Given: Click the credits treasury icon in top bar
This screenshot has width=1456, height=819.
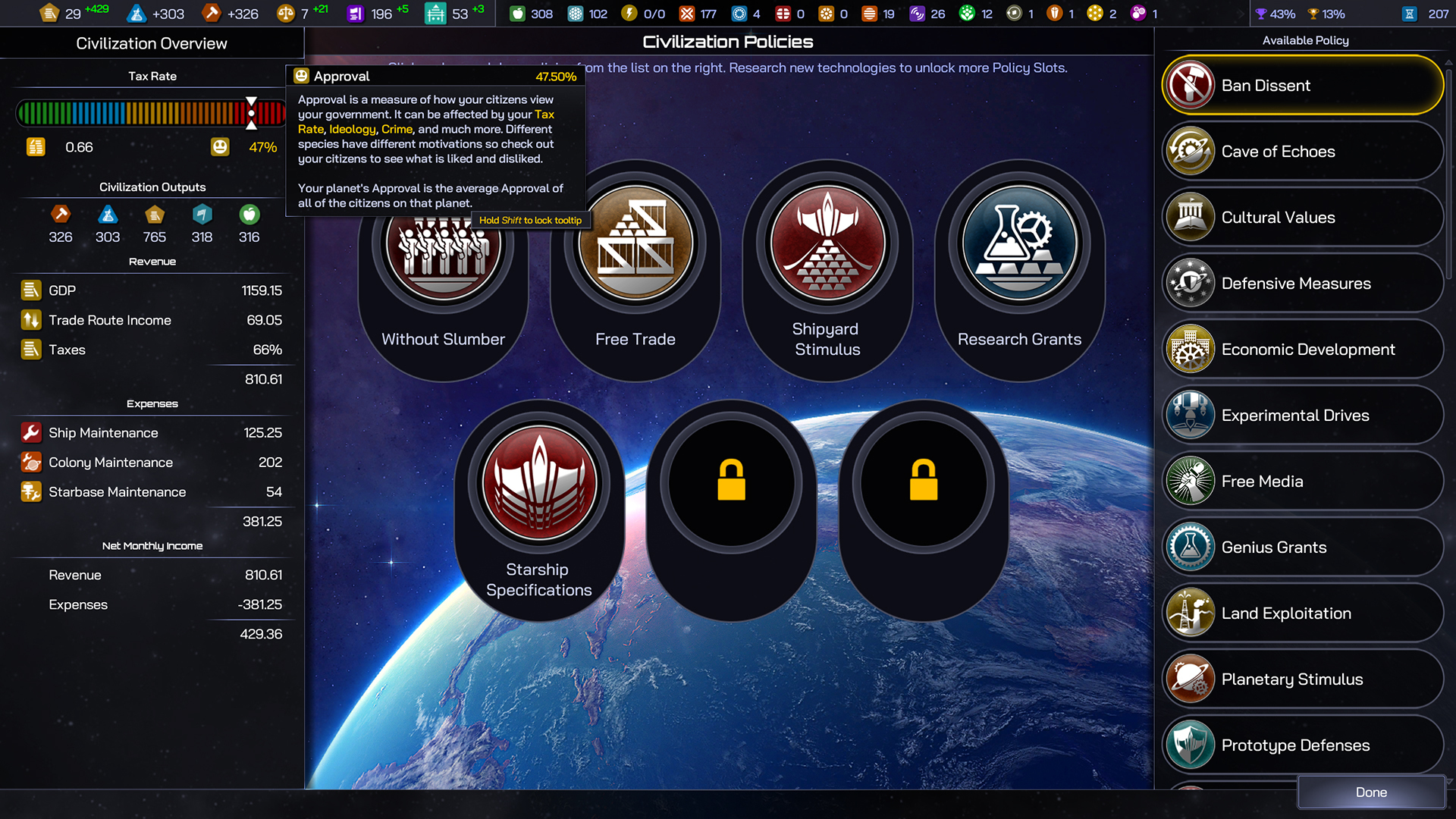Looking at the screenshot, I should point(49,13).
